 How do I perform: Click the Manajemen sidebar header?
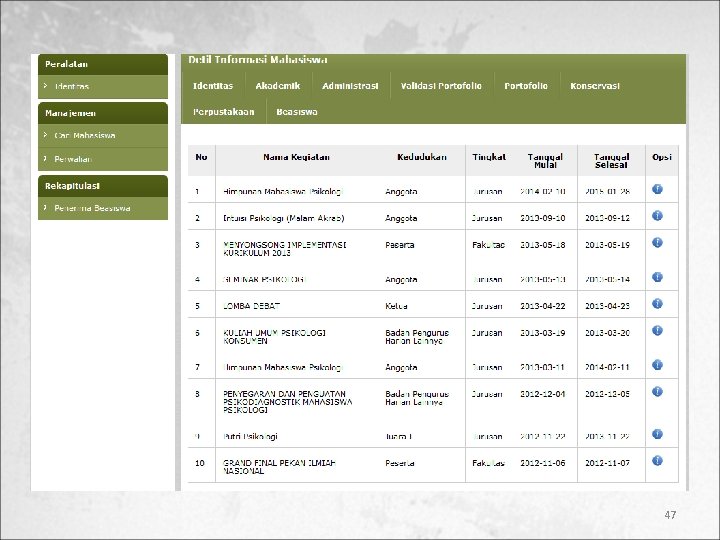pos(103,113)
